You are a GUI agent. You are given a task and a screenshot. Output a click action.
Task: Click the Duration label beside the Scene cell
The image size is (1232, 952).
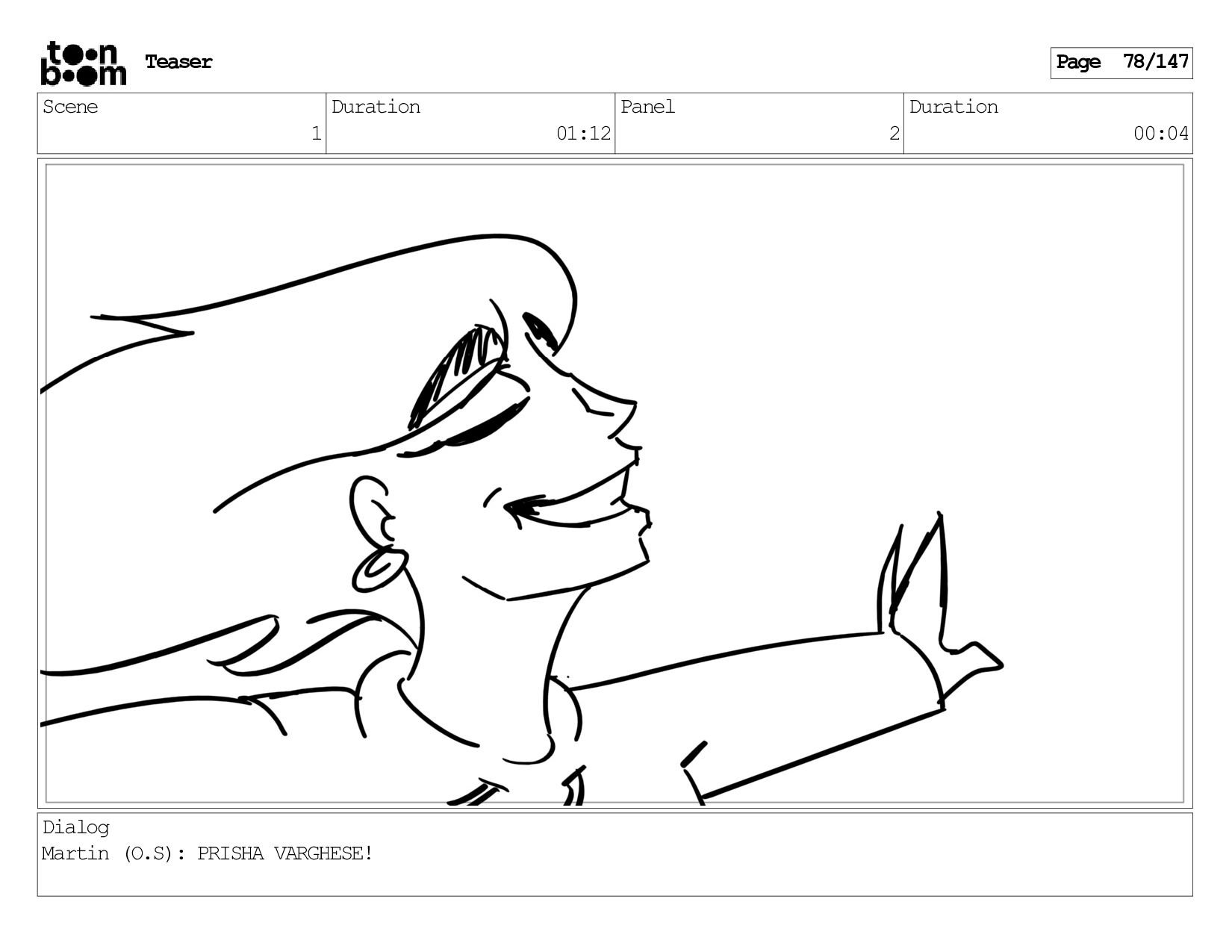point(376,107)
